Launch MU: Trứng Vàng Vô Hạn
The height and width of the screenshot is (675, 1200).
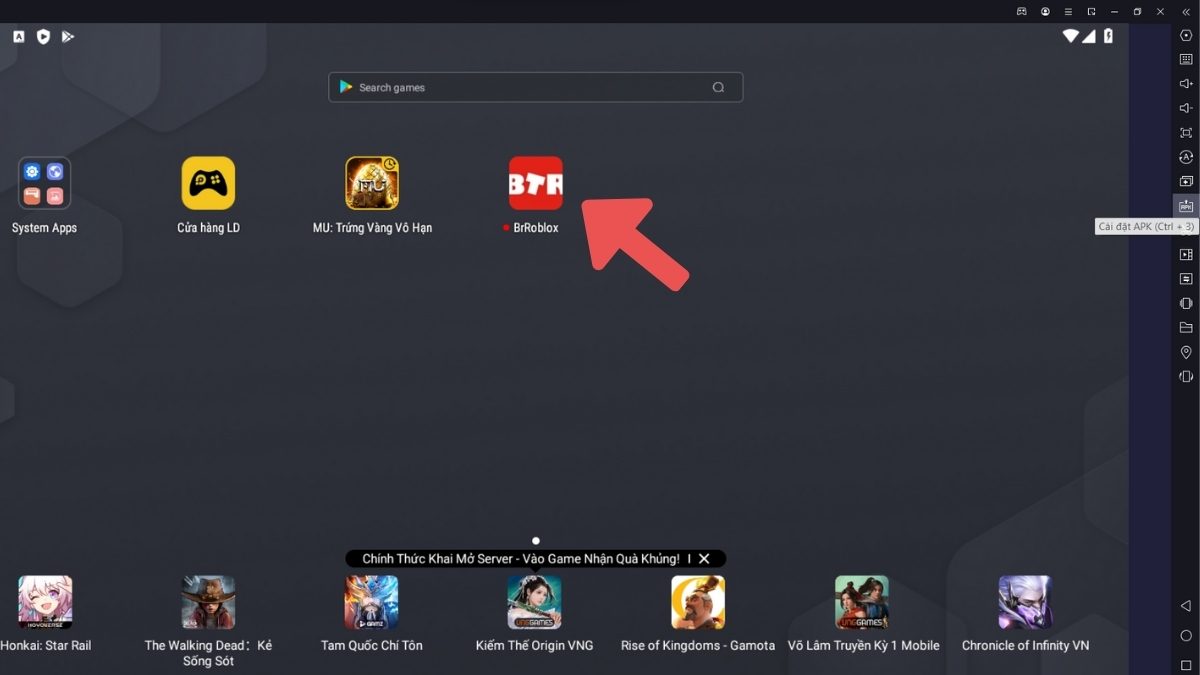pyautogui.click(x=371, y=183)
